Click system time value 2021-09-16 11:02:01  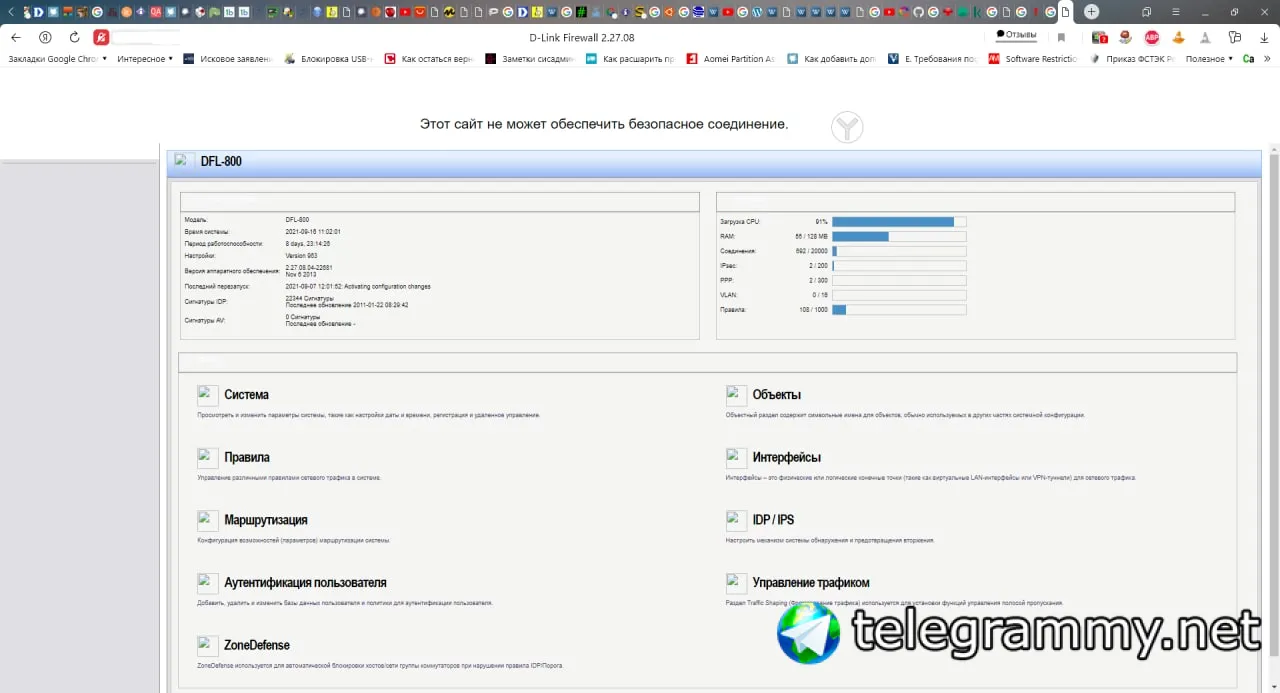coord(313,231)
